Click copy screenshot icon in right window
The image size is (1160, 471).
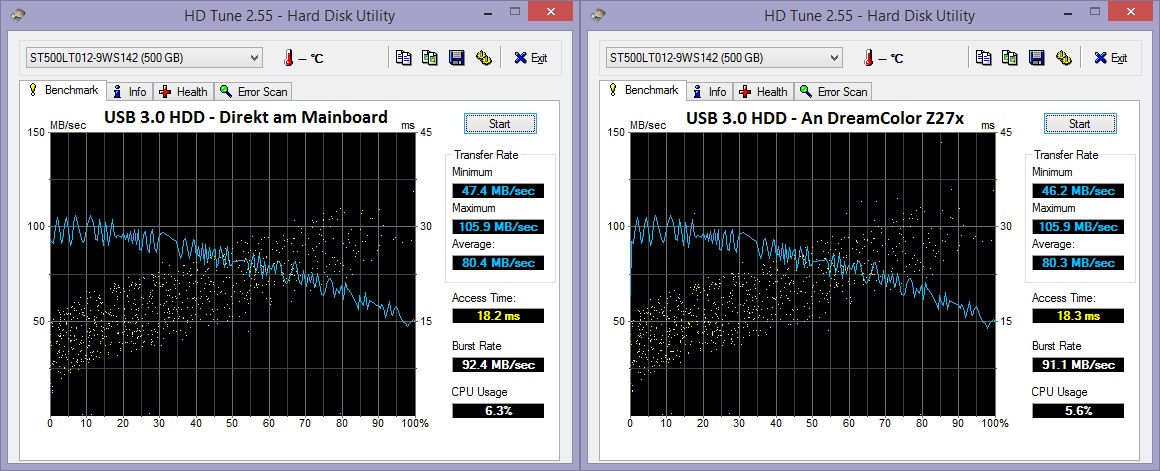1010,58
